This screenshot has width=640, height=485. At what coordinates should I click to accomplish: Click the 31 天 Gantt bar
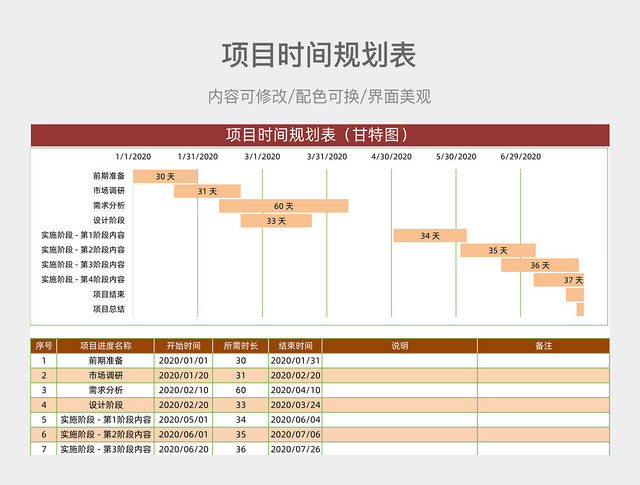click(207, 191)
